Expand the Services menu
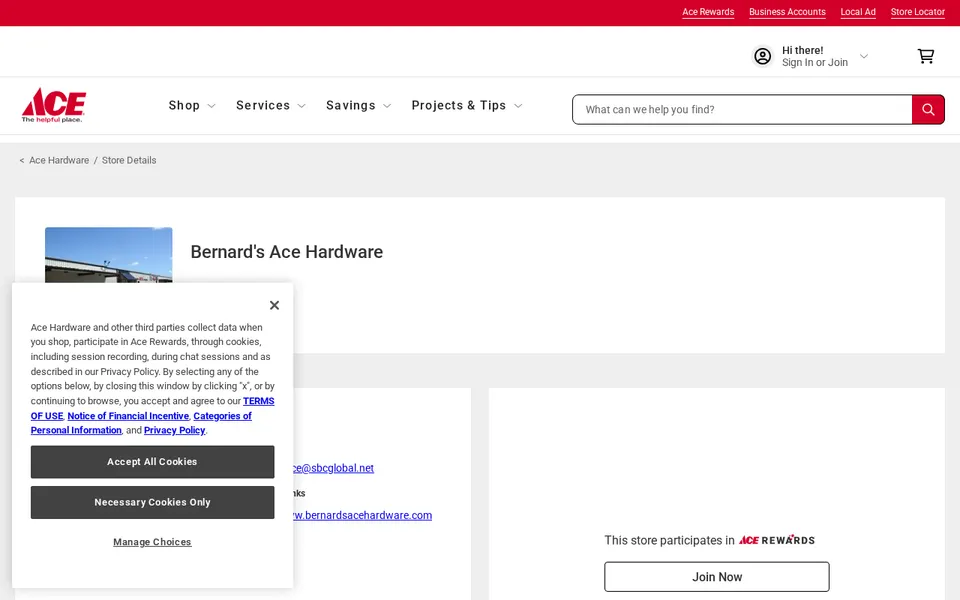The width and height of the screenshot is (960, 600). (271, 105)
